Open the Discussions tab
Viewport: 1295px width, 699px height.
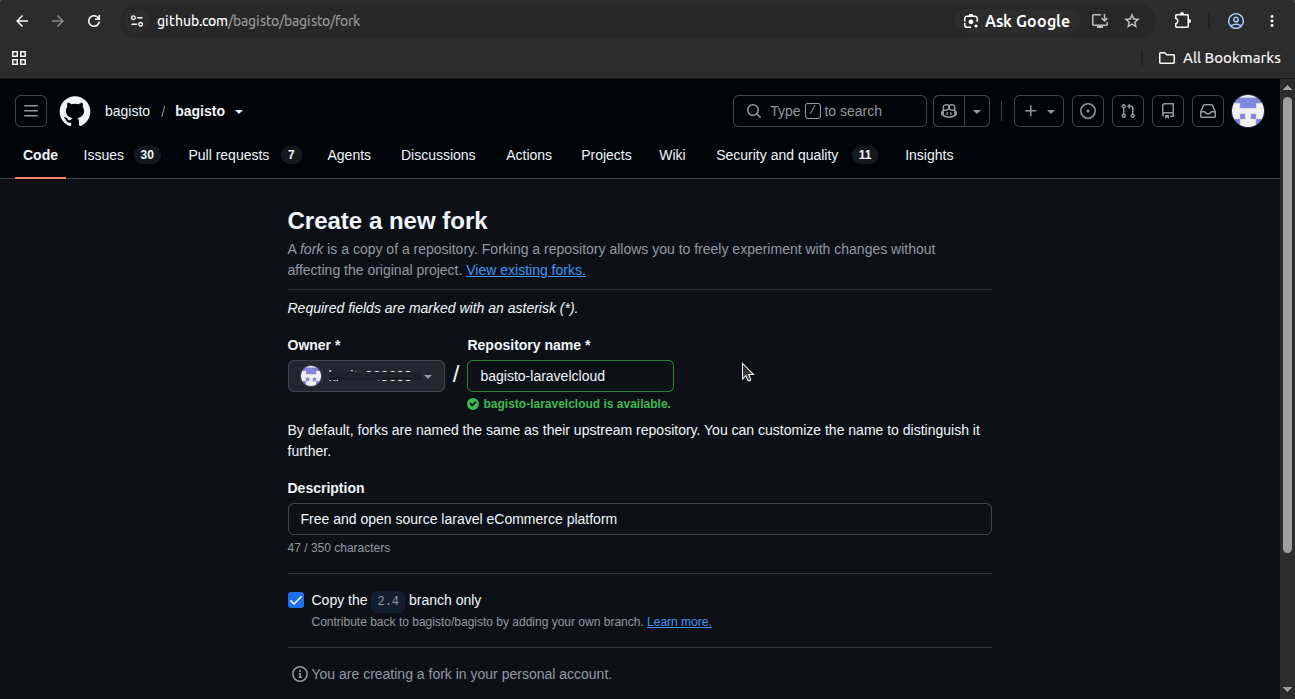438,155
